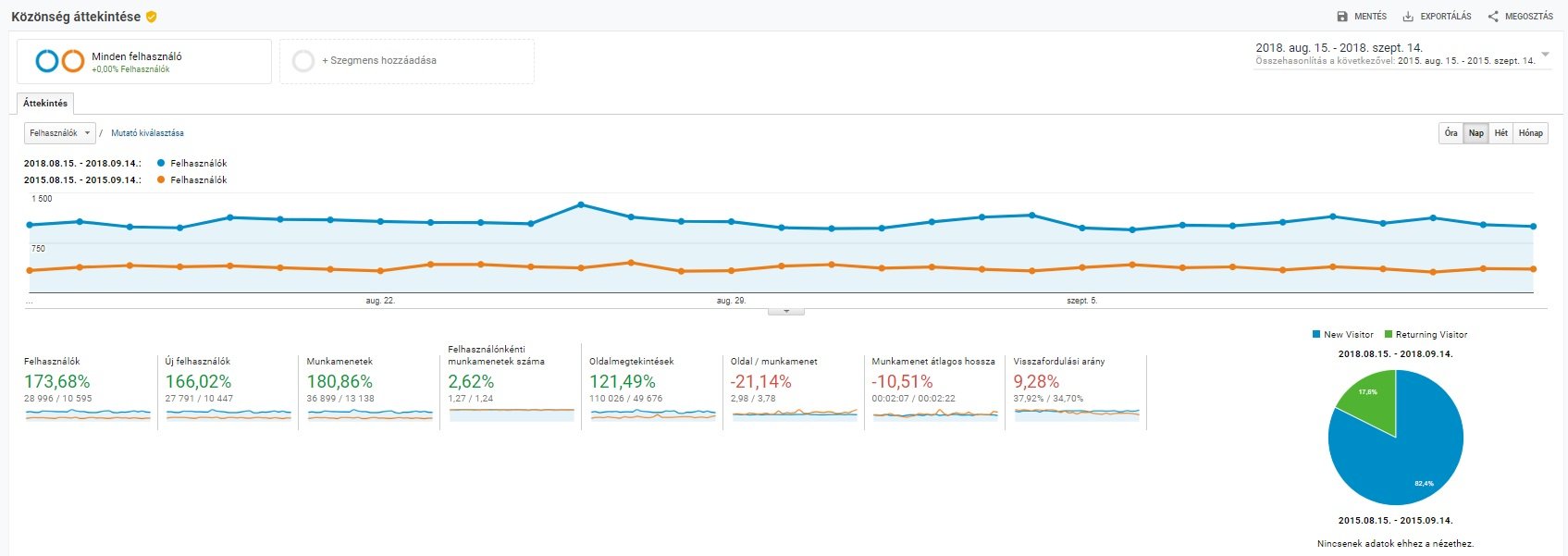Click the Mentés save icon
Screen dimensions: 1568x556
point(1342,17)
